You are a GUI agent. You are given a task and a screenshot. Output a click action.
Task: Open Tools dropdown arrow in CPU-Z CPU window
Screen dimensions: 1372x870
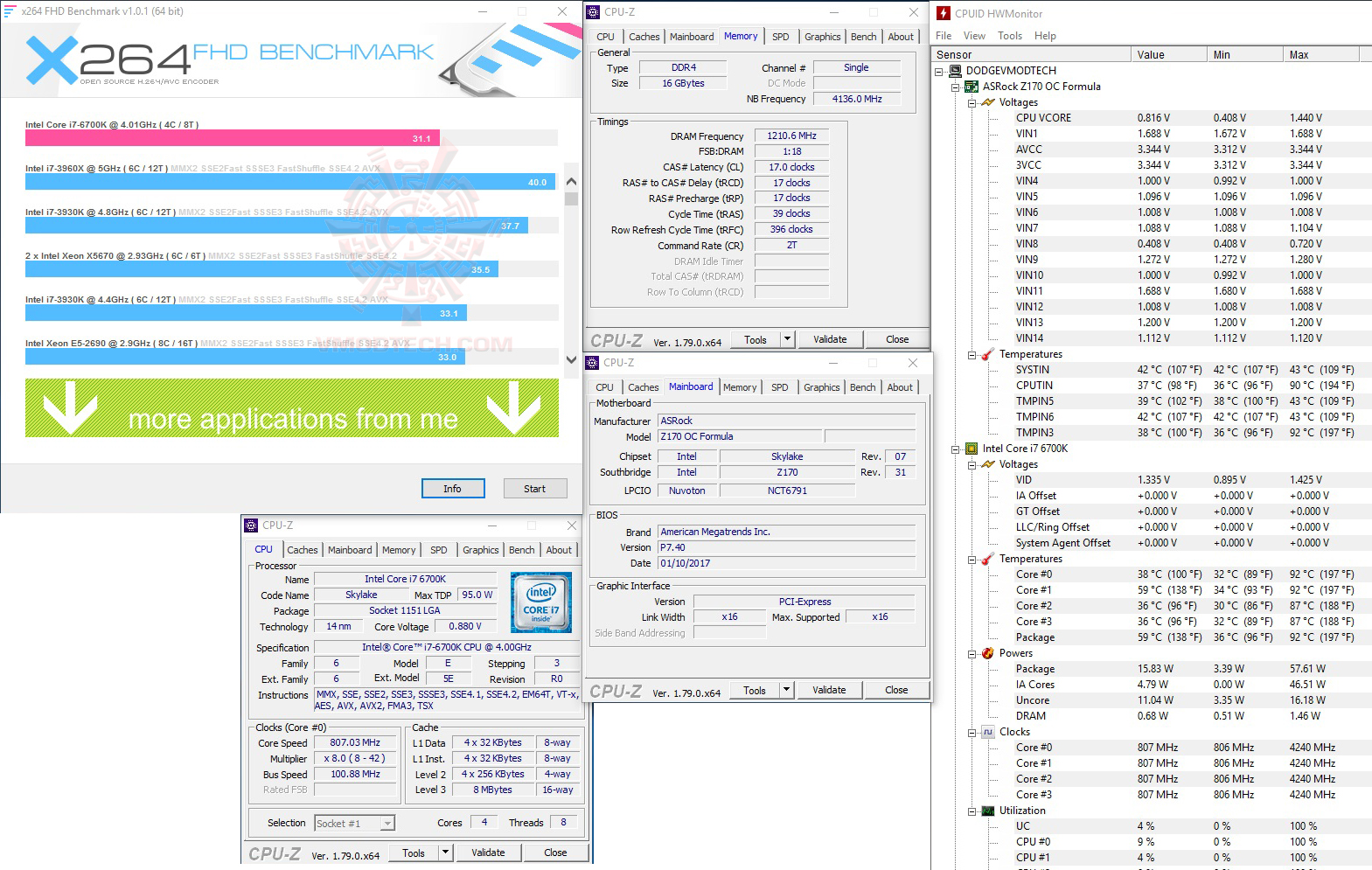pos(445,853)
